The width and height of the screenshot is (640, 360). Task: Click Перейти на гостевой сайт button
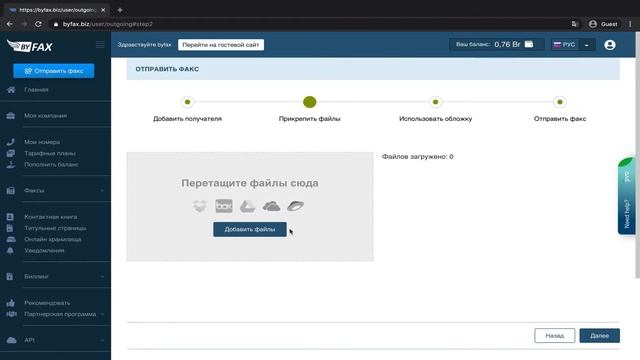(x=221, y=45)
